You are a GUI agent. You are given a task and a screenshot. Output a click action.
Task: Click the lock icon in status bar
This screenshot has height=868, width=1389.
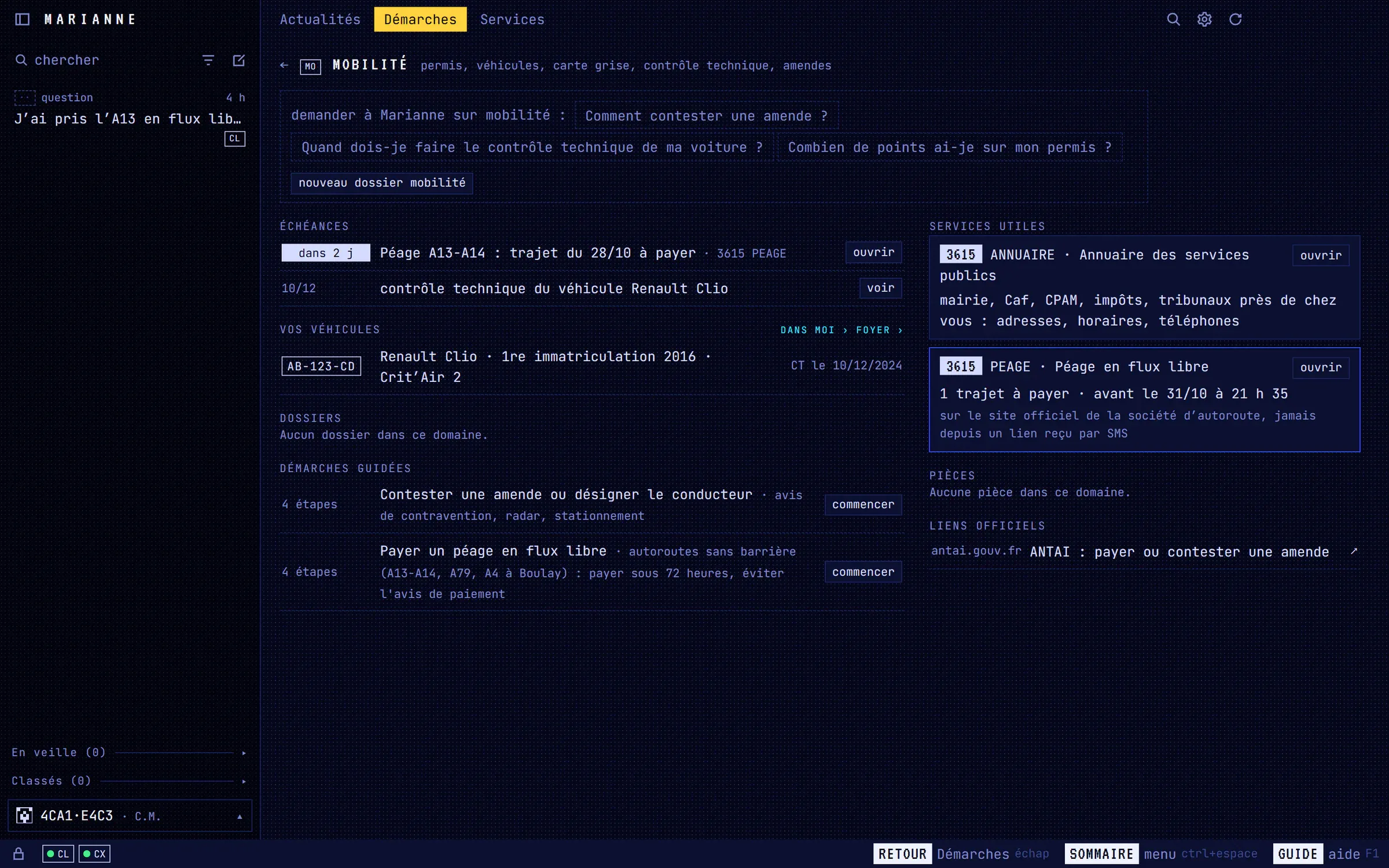click(19, 854)
